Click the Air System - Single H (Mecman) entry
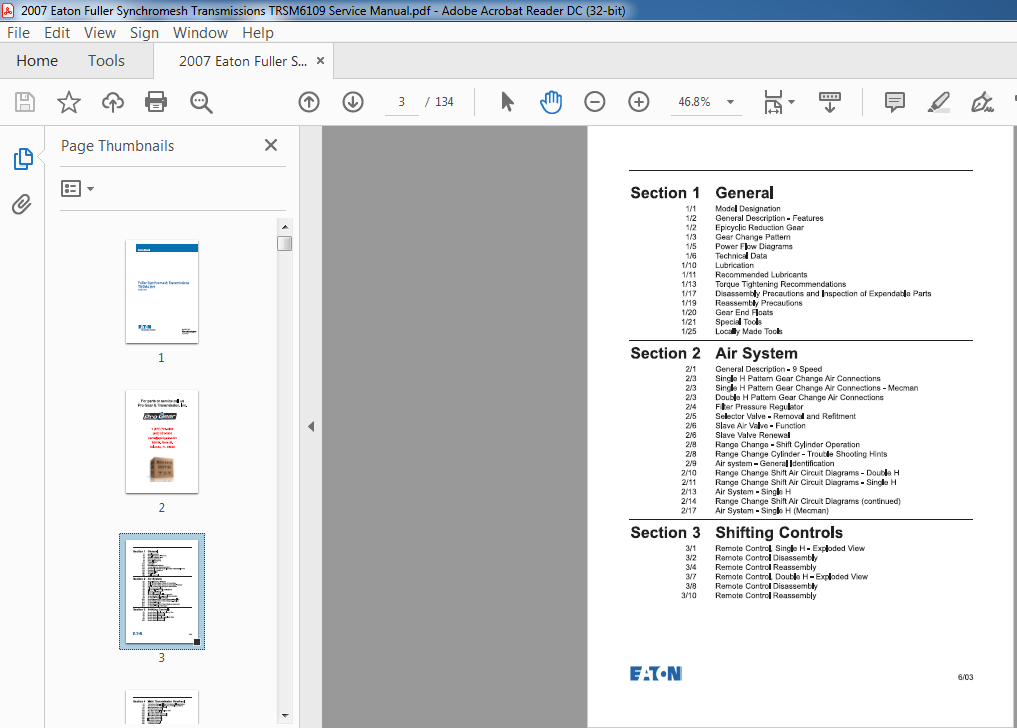Viewport: 1017px width, 728px height. (x=772, y=511)
